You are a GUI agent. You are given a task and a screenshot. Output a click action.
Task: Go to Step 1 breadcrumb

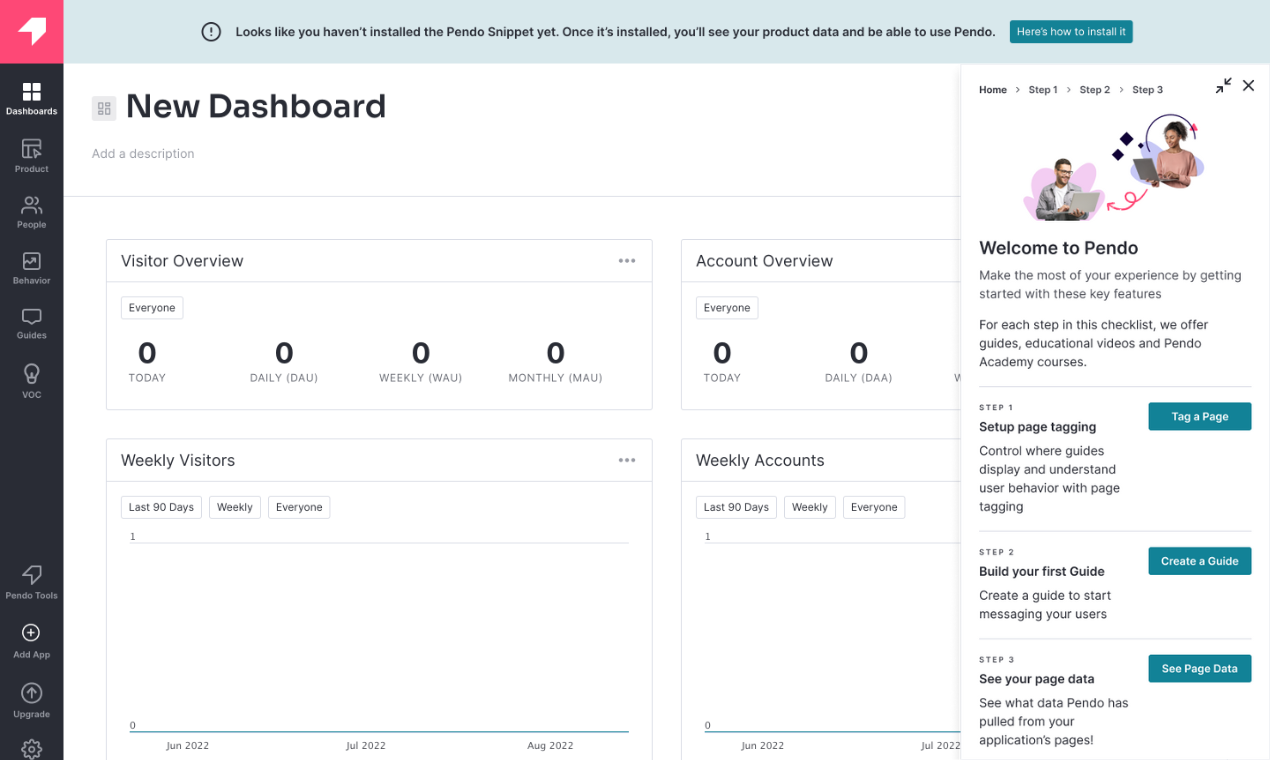pos(1043,90)
